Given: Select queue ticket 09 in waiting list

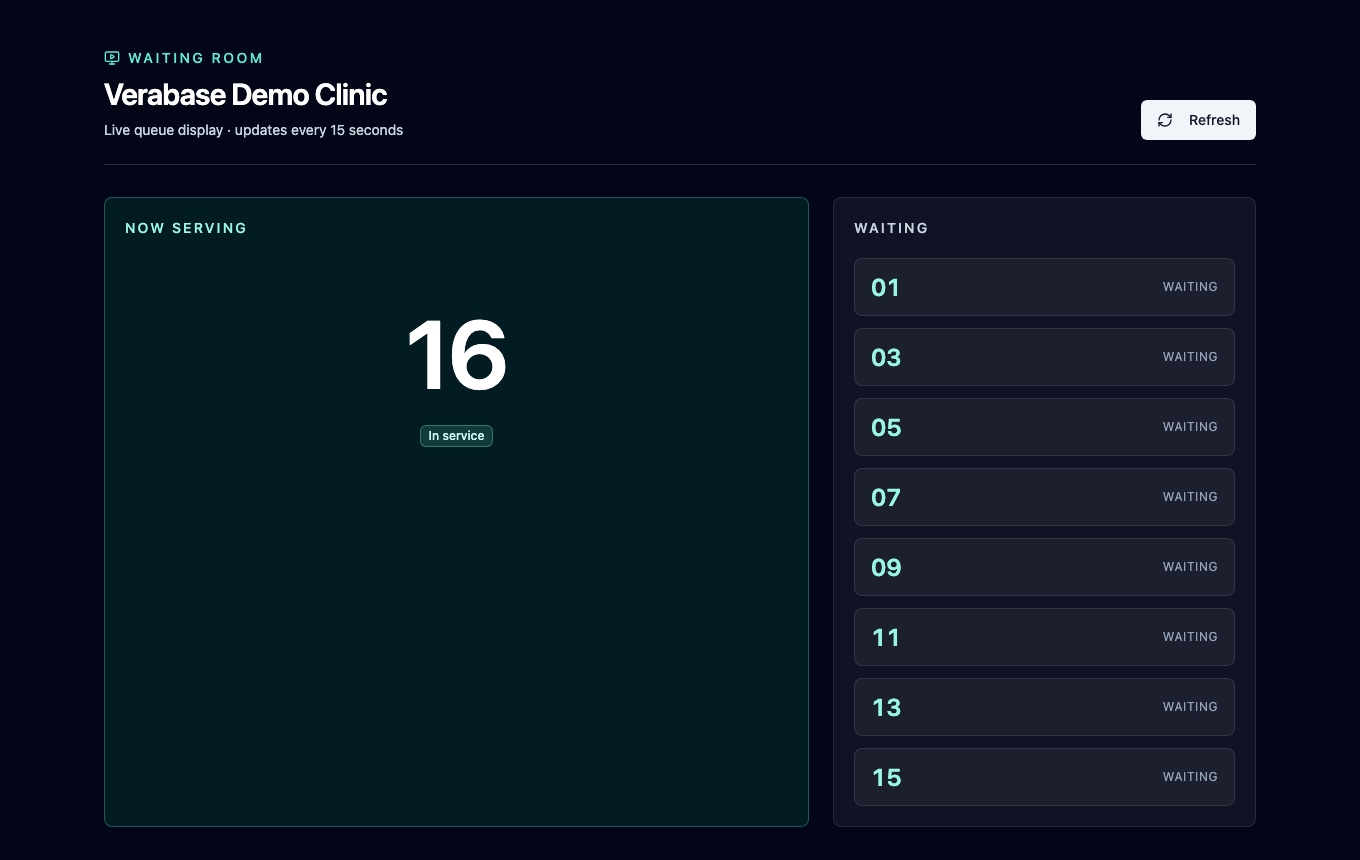Looking at the screenshot, I should pos(1044,567).
